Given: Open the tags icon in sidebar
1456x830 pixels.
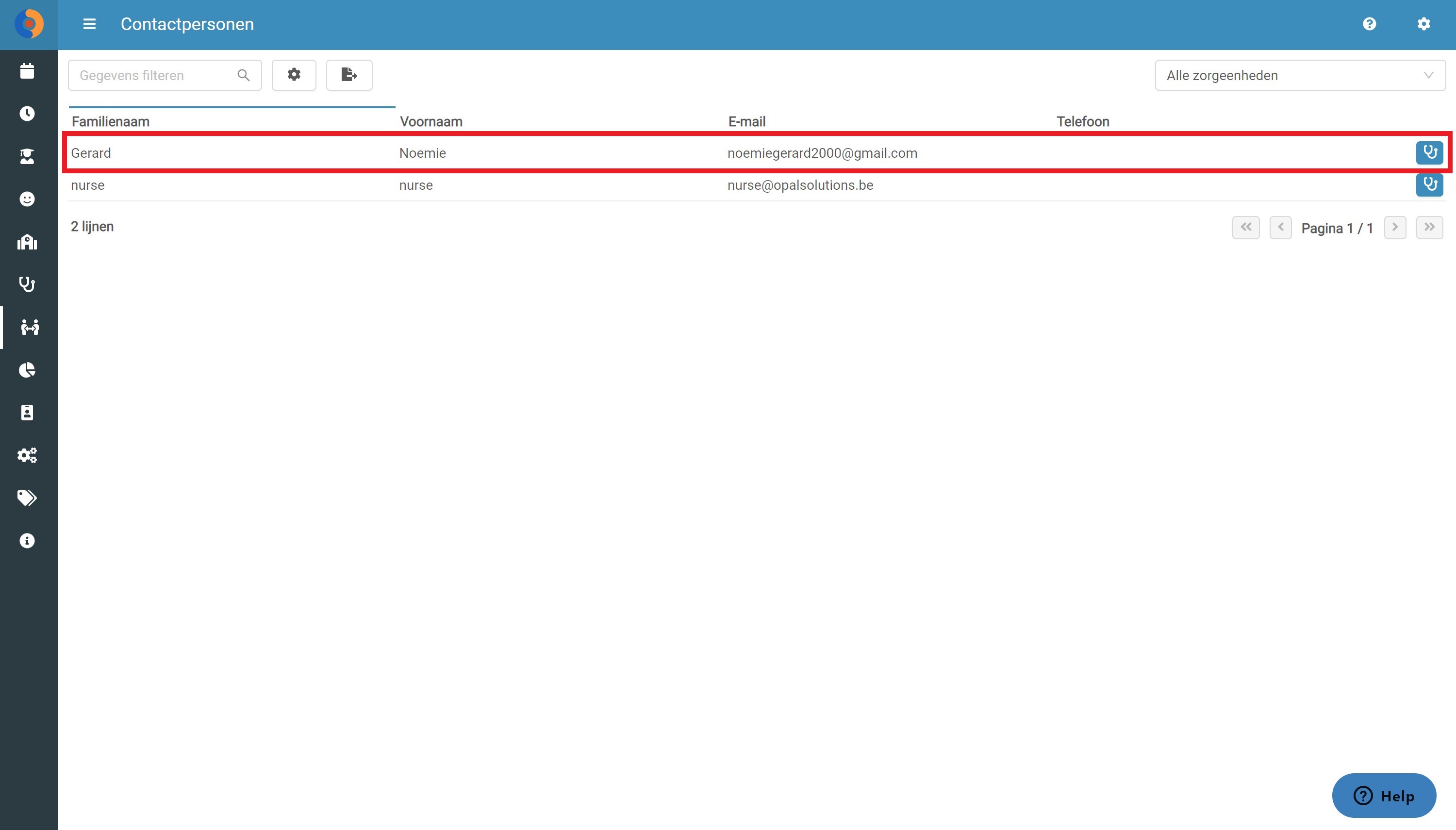Looking at the screenshot, I should tap(27, 498).
